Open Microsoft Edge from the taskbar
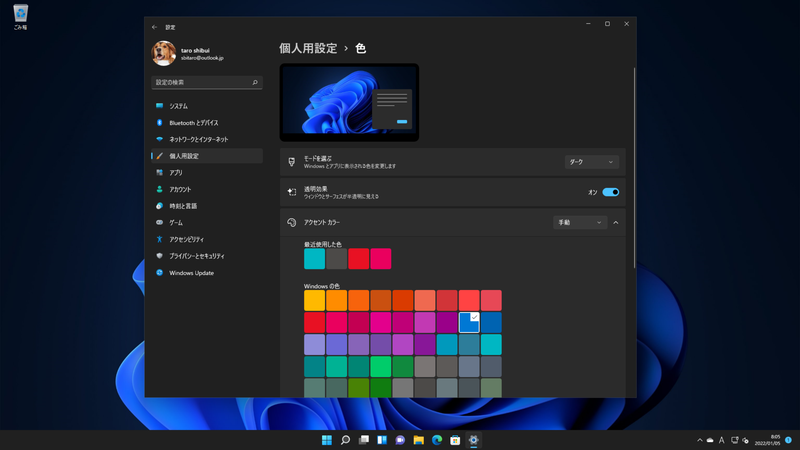 436,440
